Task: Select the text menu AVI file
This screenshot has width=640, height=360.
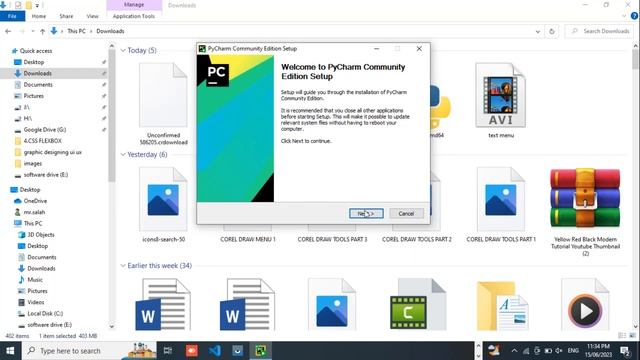Action: click(501, 100)
